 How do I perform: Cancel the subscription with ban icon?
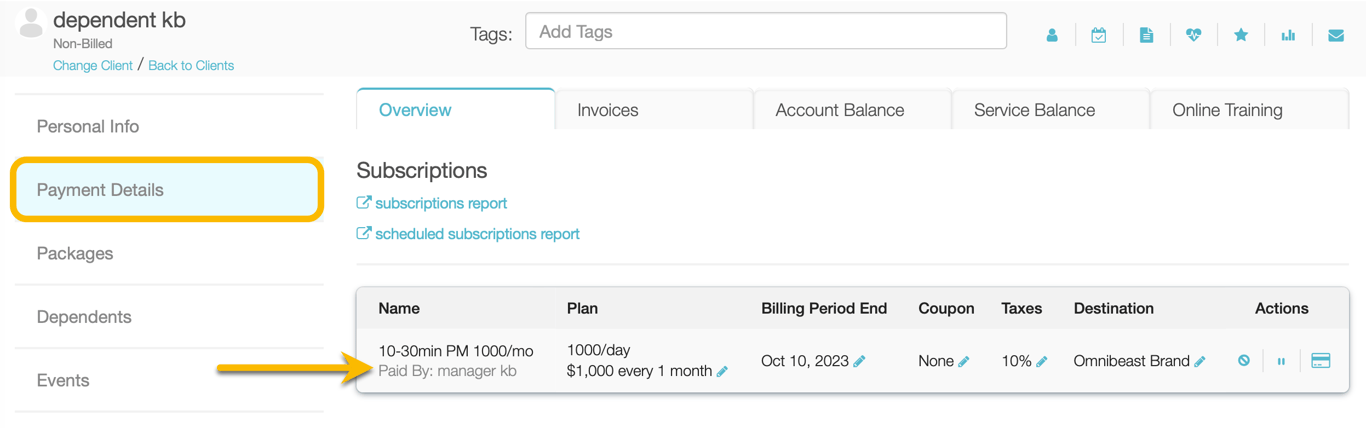pos(1244,361)
